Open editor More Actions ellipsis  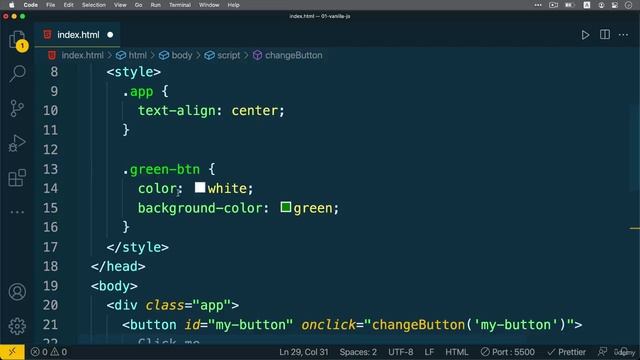coord(623,35)
